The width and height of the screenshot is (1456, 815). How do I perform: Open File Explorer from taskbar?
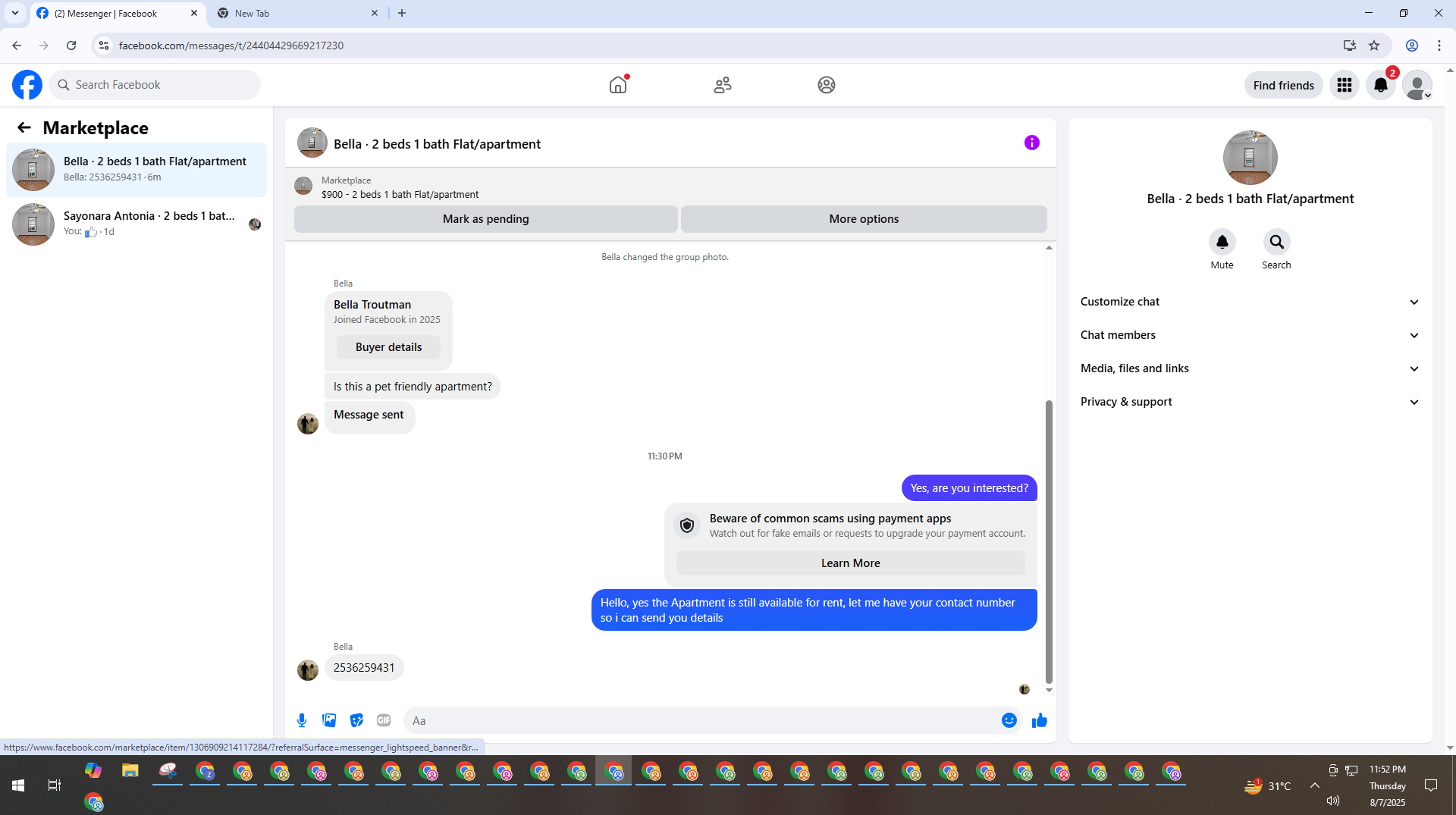130,772
